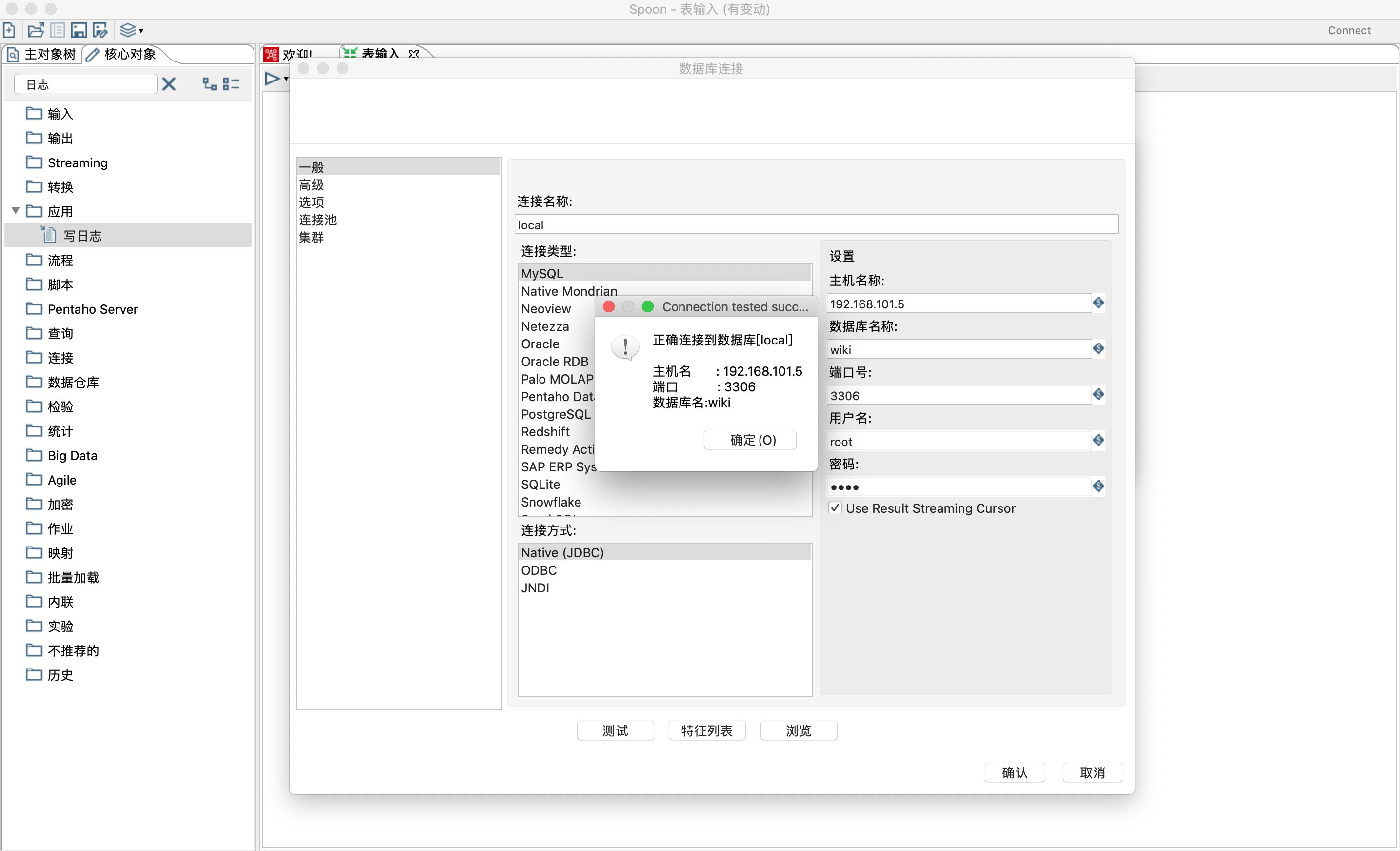Clear the 日志 search with X icon
The width and height of the screenshot is (1400, 851).
click(169, 84)
